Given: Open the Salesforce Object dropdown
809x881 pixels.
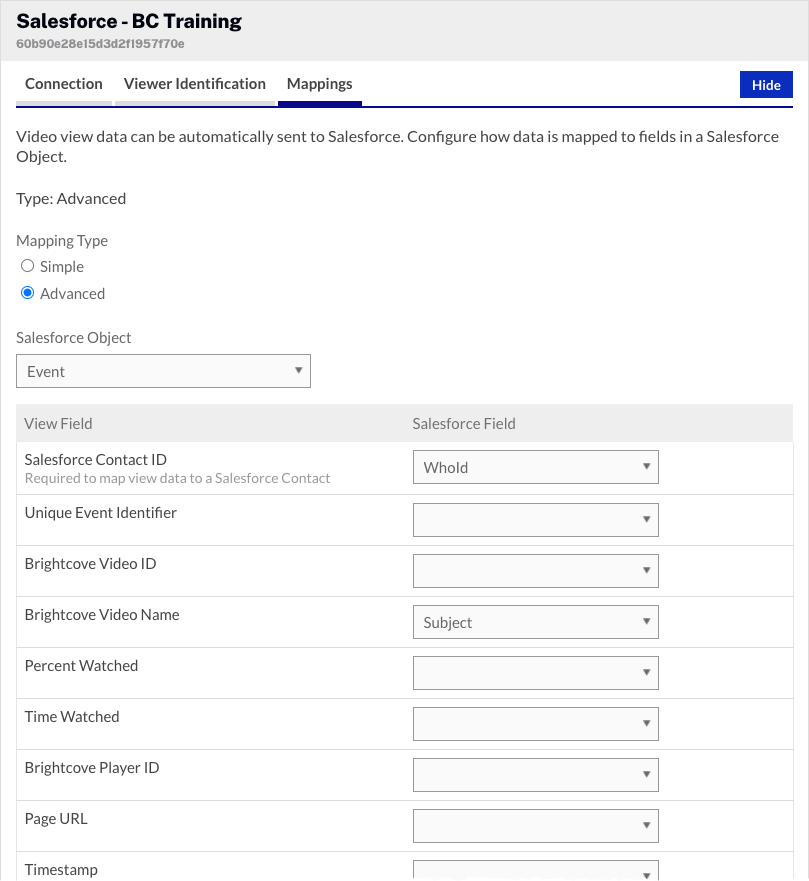Looking at the screenshot, I should click(163, 371).
